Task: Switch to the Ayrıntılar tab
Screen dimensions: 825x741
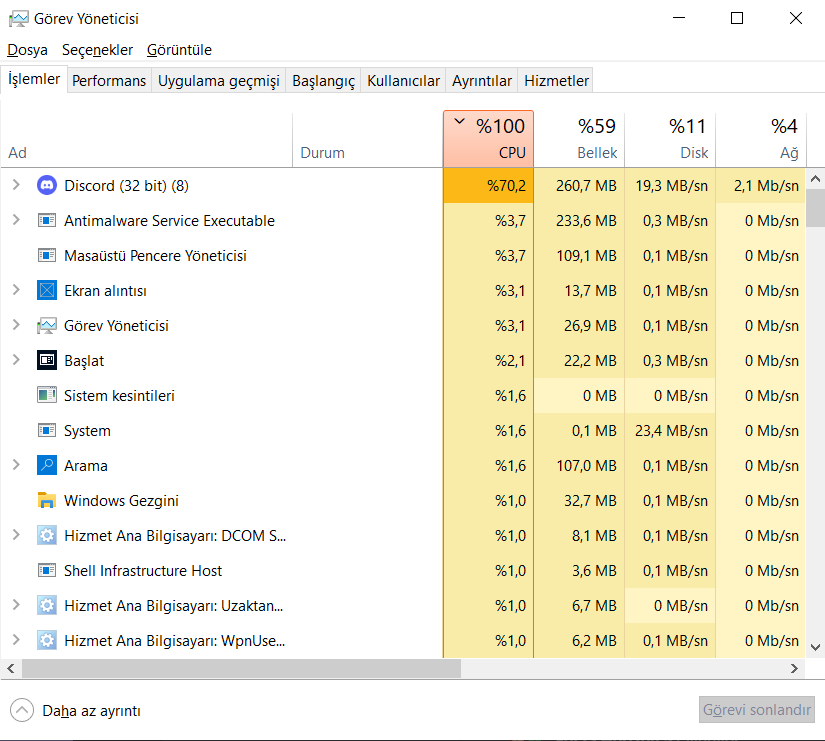Action: 481,81
